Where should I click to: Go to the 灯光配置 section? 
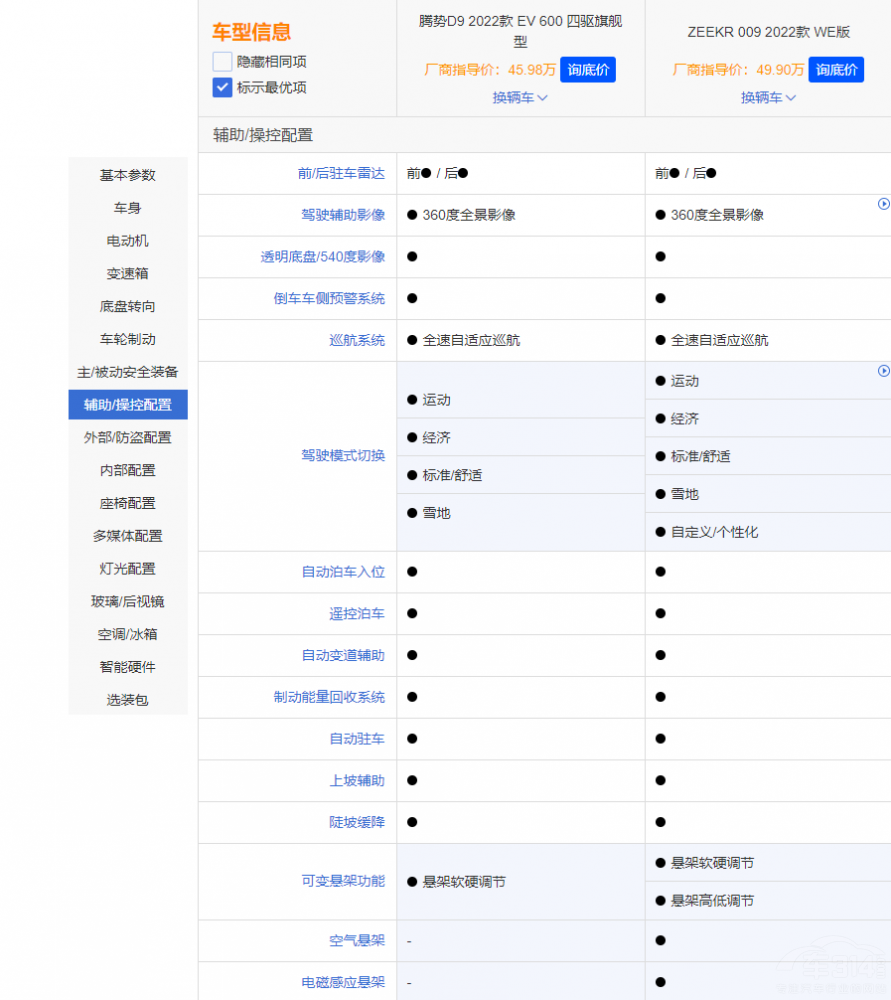click(x=126, y=568)
